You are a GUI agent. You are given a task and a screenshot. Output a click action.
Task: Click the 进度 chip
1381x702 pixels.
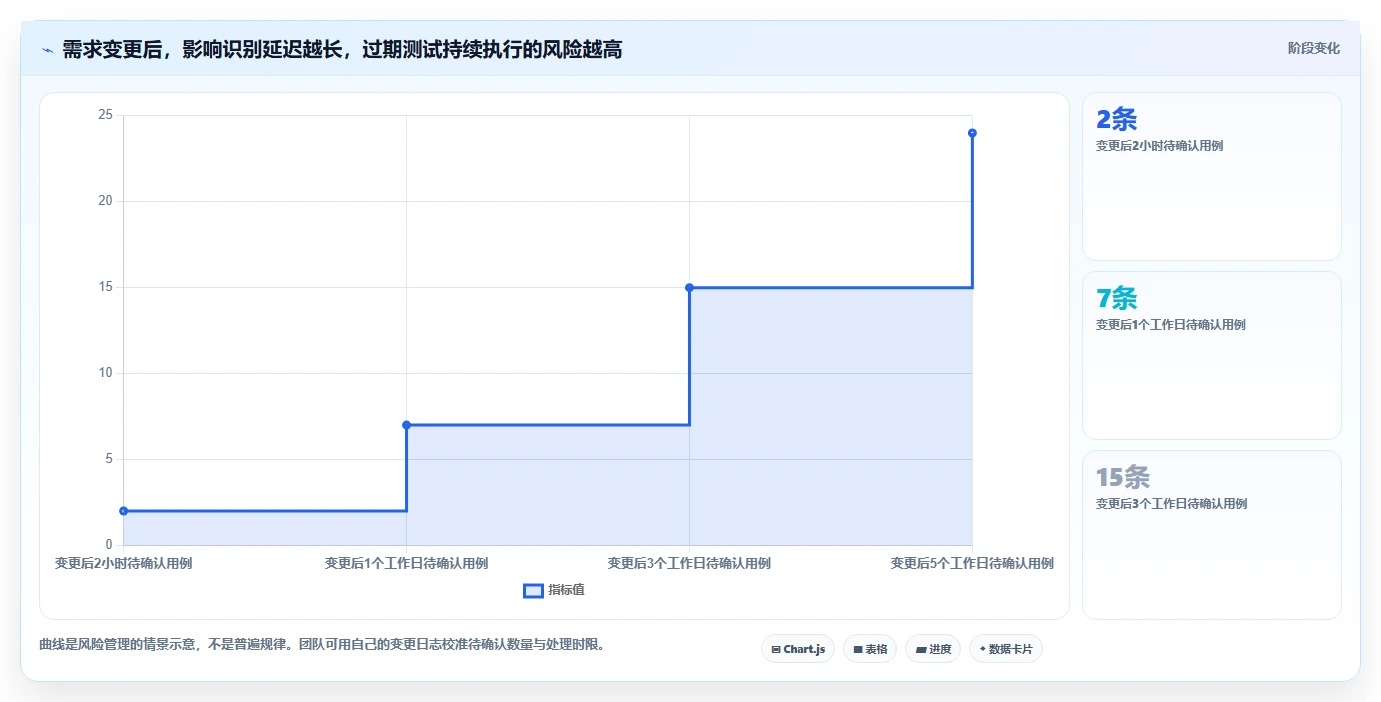(x=933, y=649)
